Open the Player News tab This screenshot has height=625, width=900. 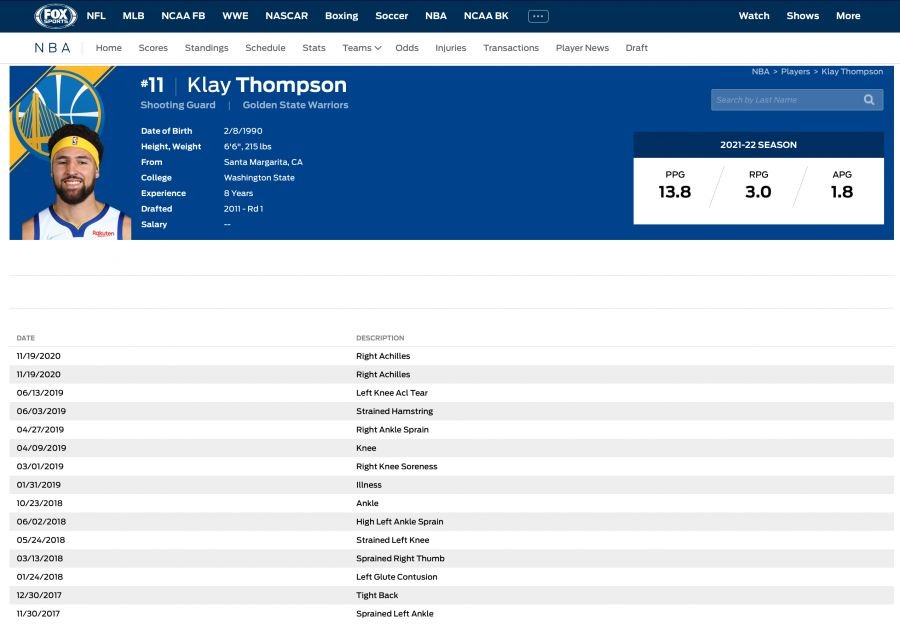pos(582,48)
